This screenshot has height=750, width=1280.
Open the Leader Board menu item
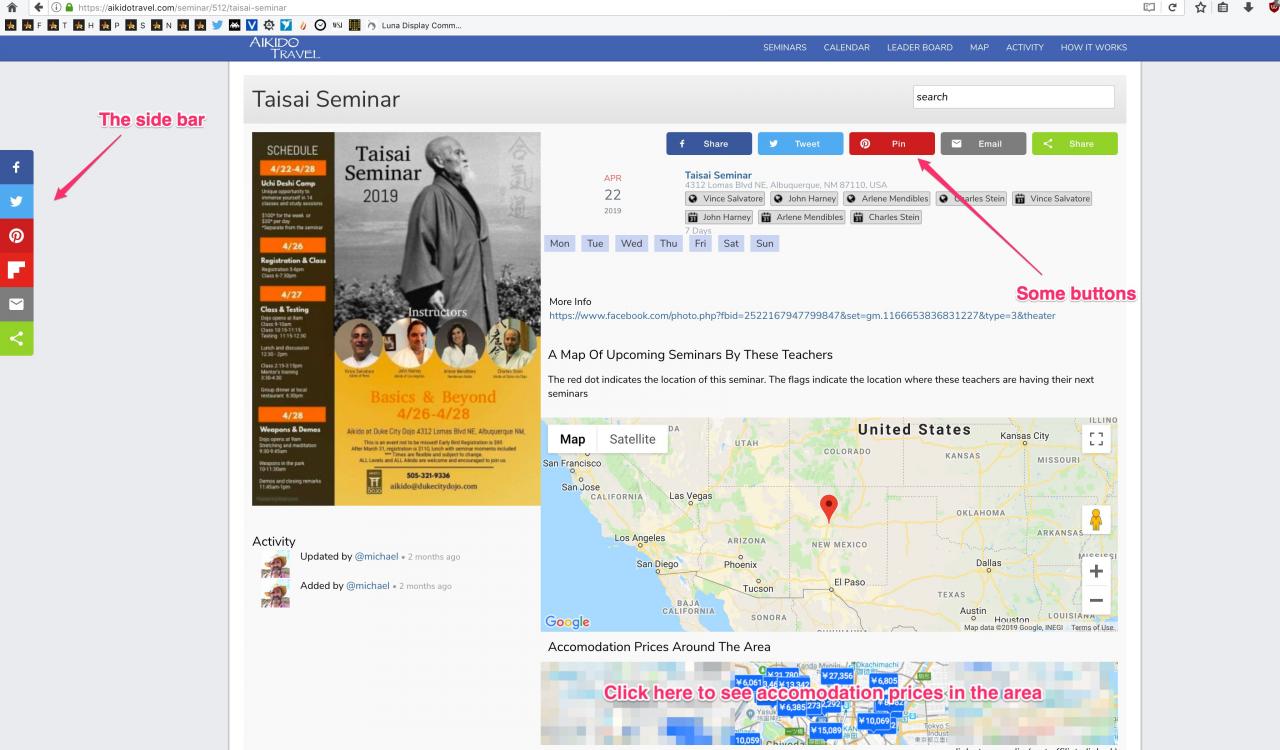[x=919, y=47]
